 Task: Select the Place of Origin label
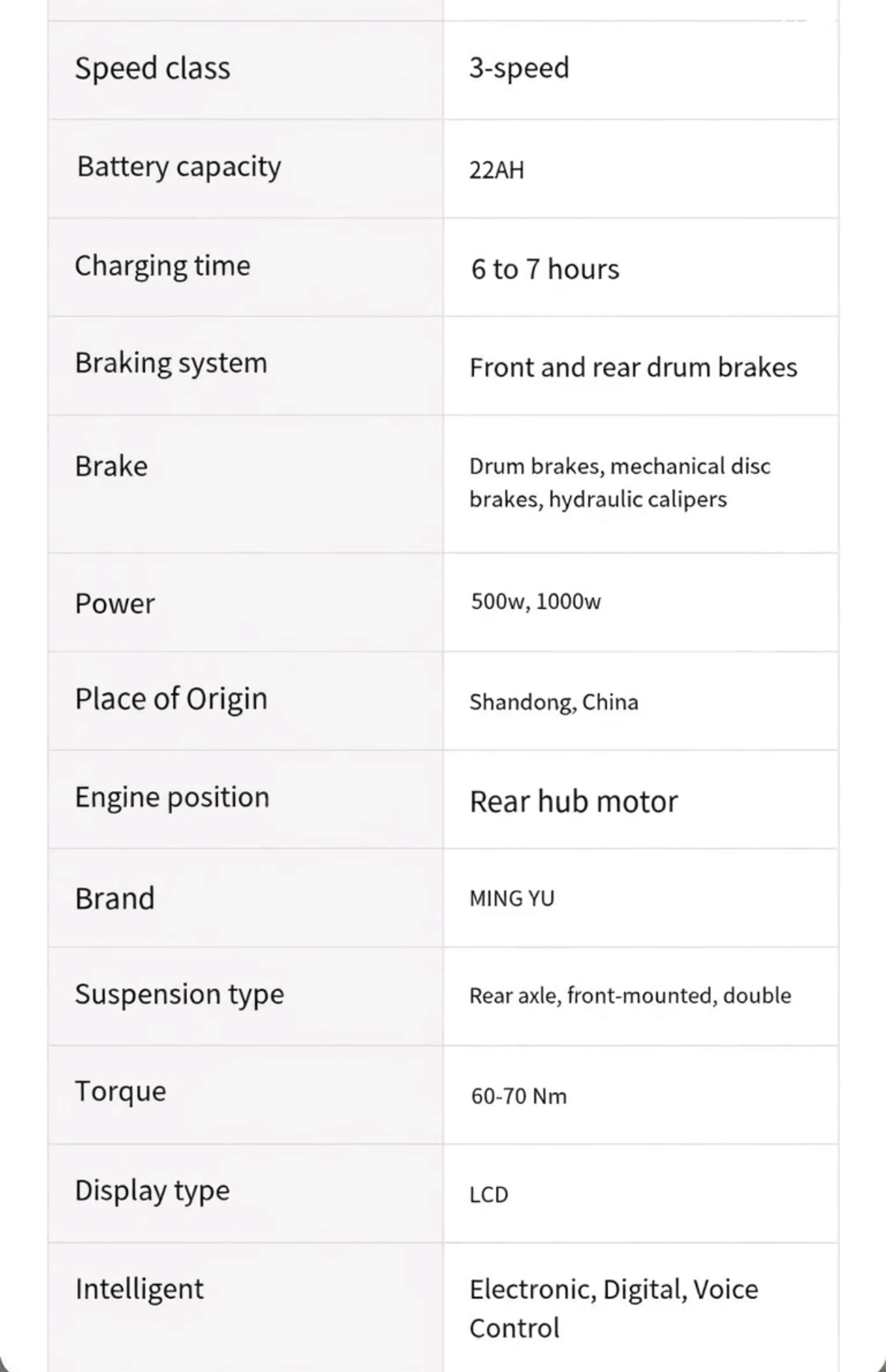(171, 700)
